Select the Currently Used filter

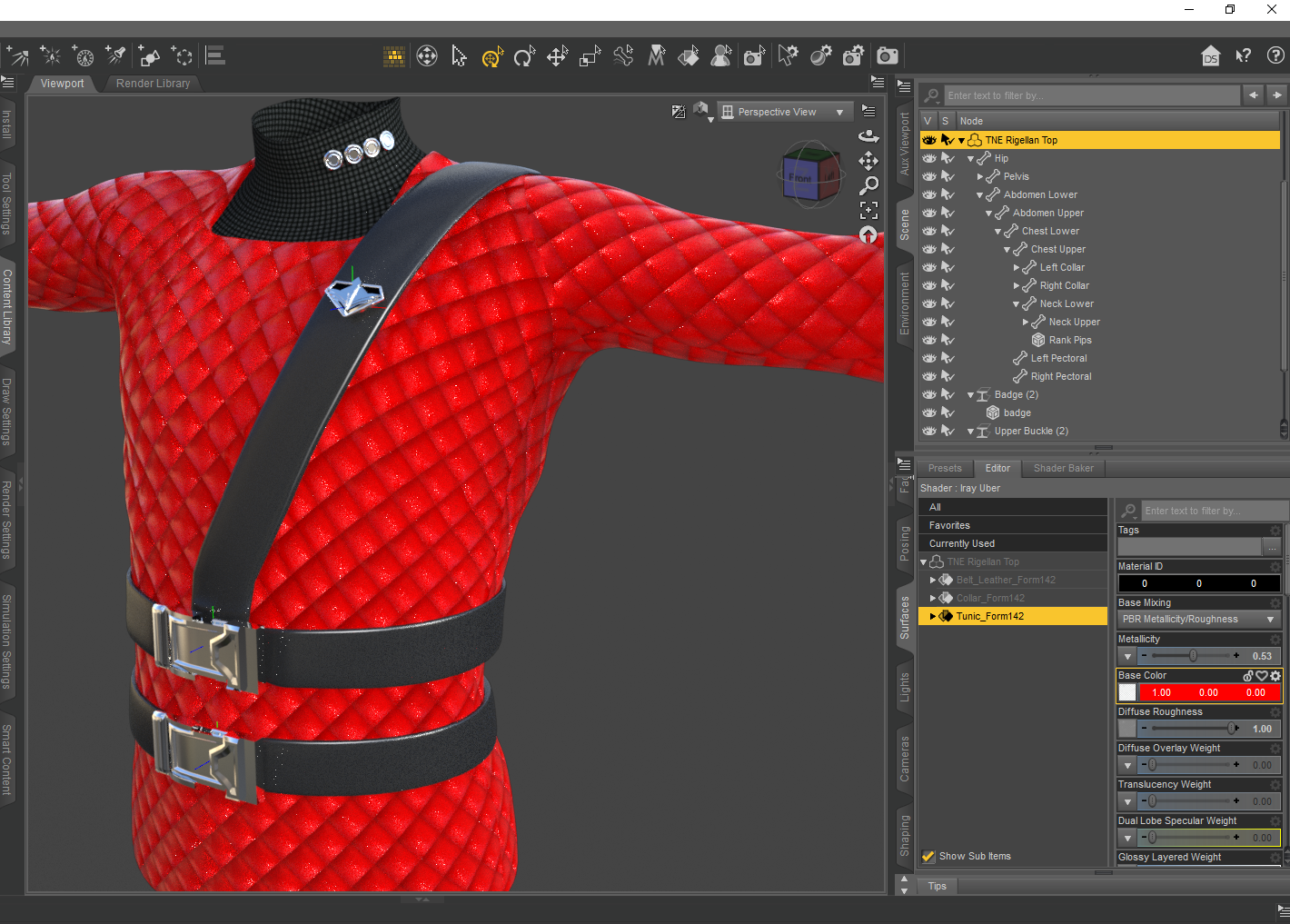(962, 543)
